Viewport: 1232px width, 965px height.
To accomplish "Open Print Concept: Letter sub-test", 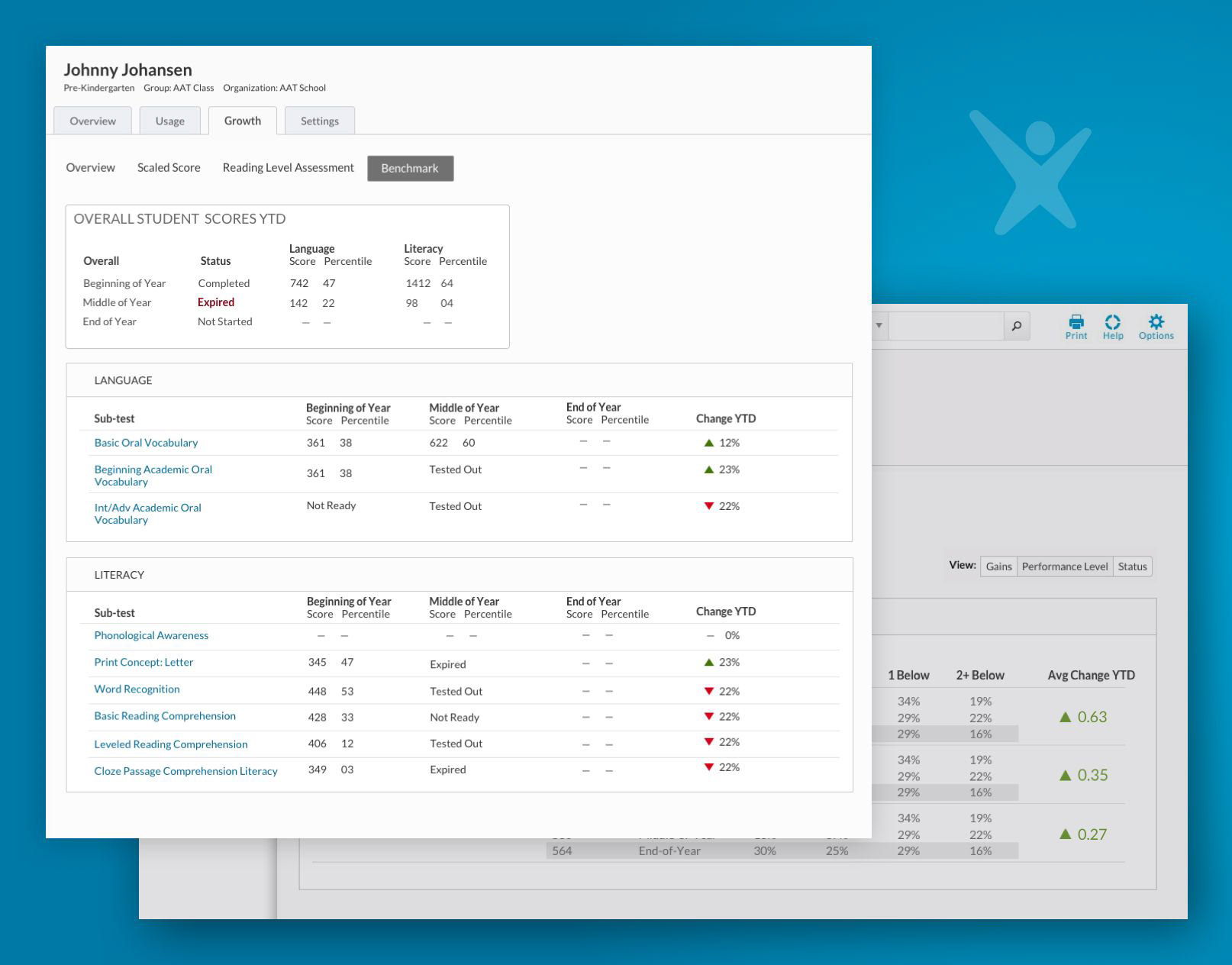I will tap(144, 662).
